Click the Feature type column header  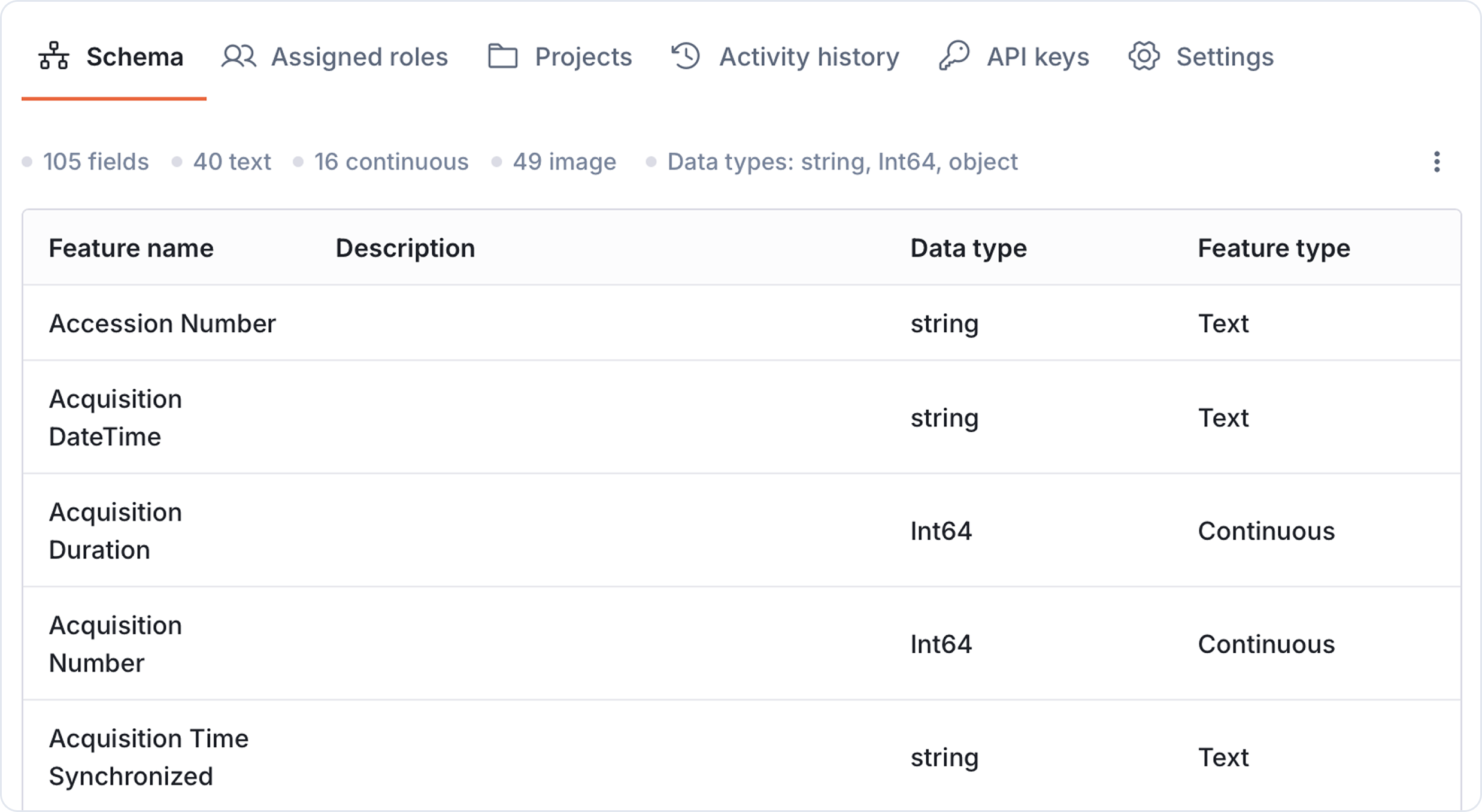pyautogui.click(x=1274, y=248)
